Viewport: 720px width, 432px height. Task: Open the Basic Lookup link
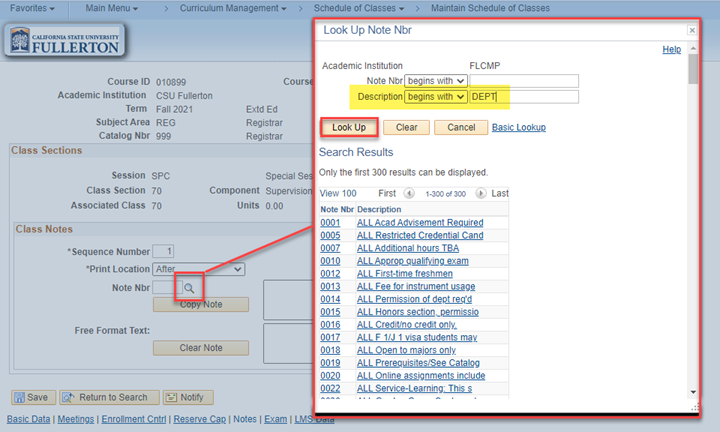click(x=518, y=128)
